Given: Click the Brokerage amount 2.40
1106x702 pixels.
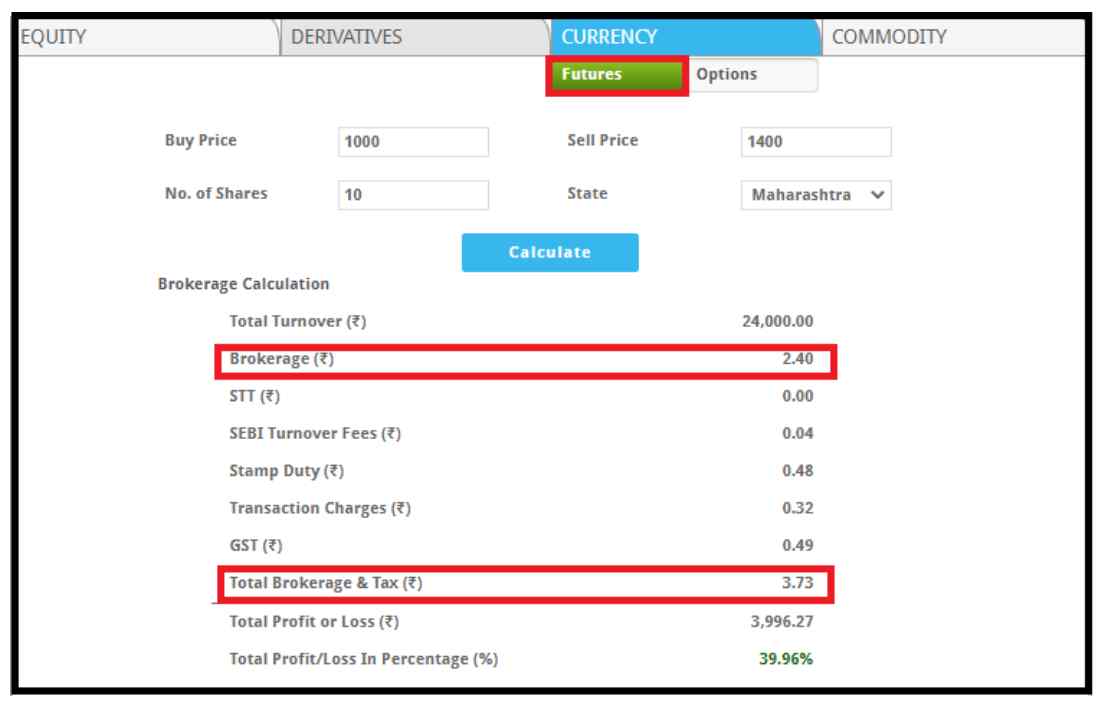Looking at the screenshot, I should [x=797, y=360].
